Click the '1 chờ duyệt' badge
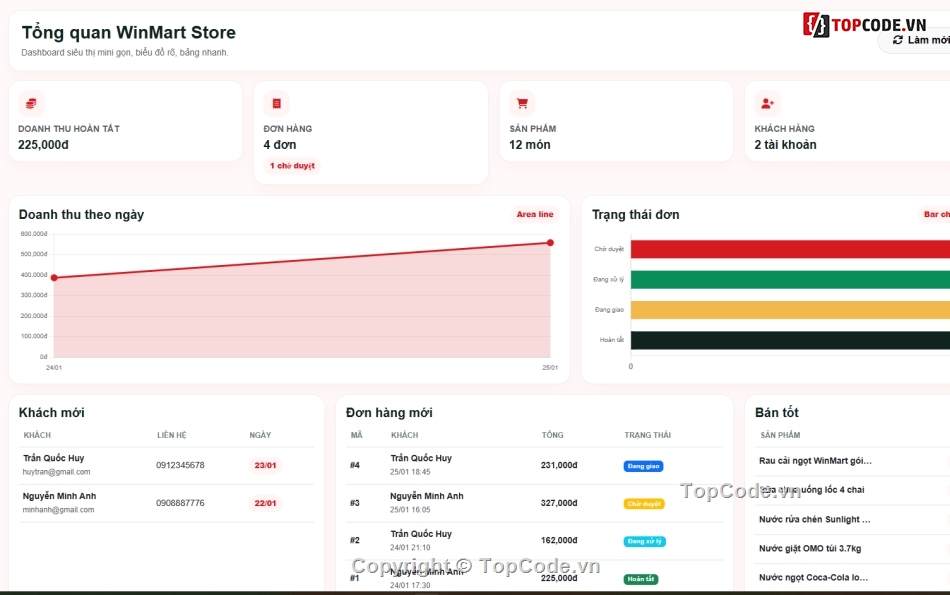This screenshot has height=595, width=950. pyautogui.click(x=292, y=165)
